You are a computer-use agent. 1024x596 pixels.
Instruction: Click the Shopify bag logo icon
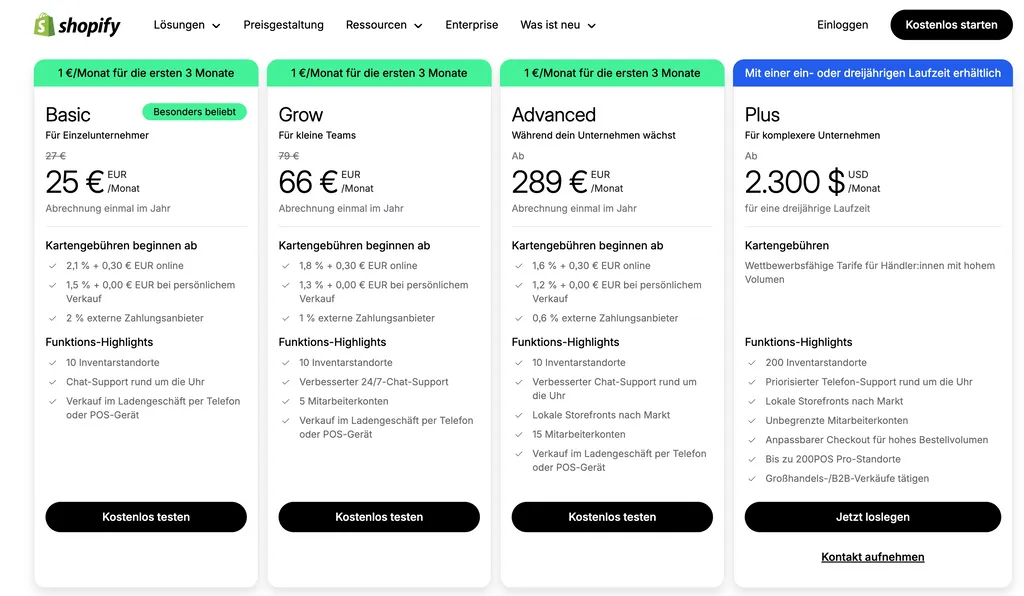pos(45,25)
